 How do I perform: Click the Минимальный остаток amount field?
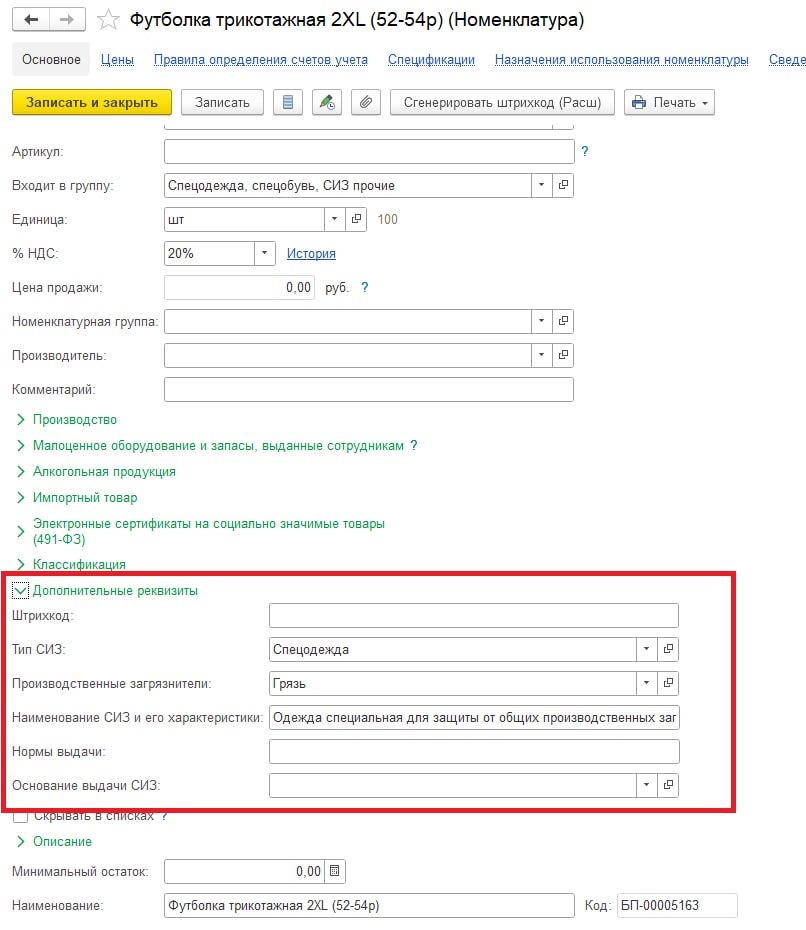244,871
